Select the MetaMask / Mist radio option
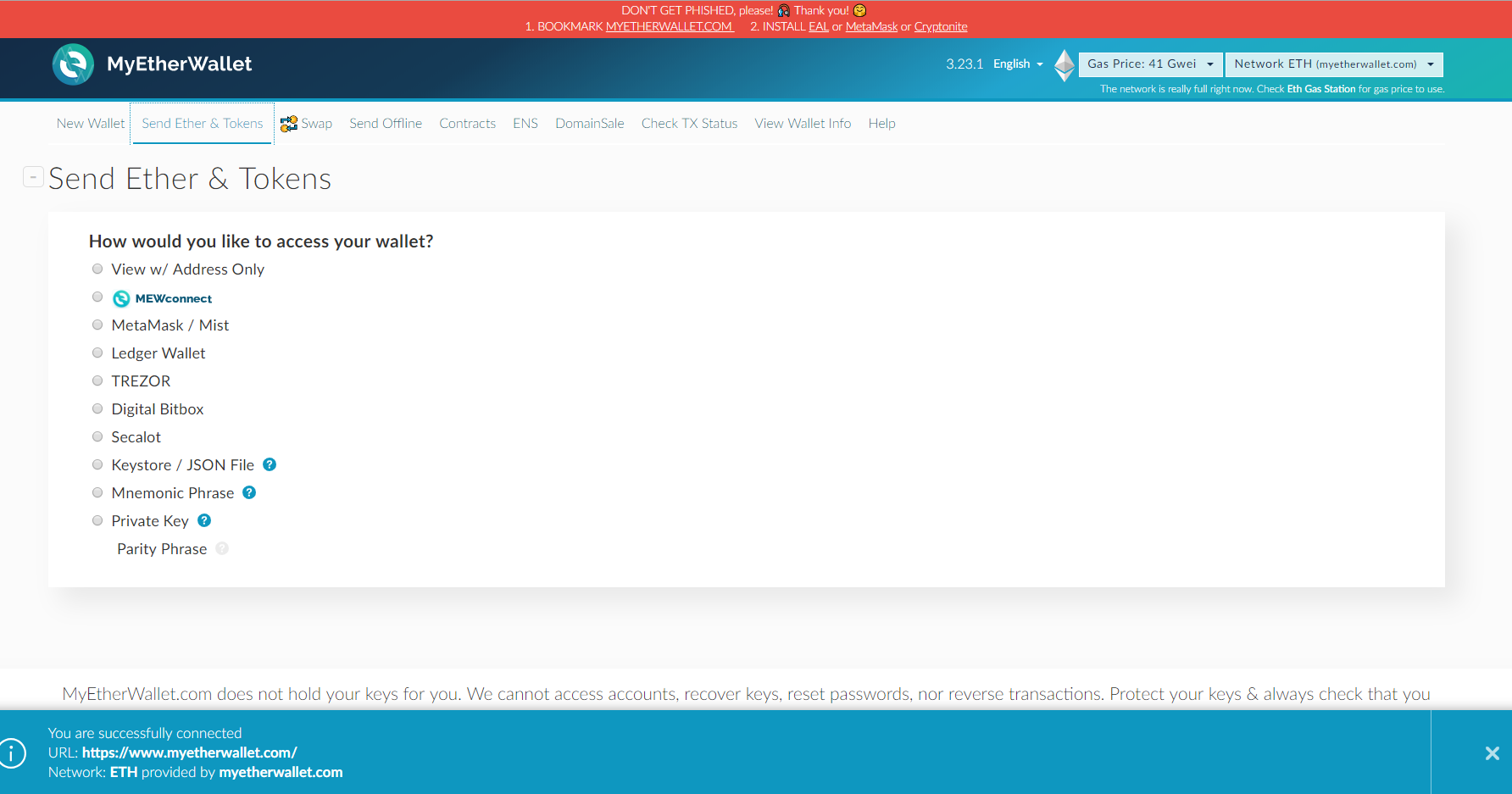This screenshot has height=794, width=1512. (x=97, y=325)
